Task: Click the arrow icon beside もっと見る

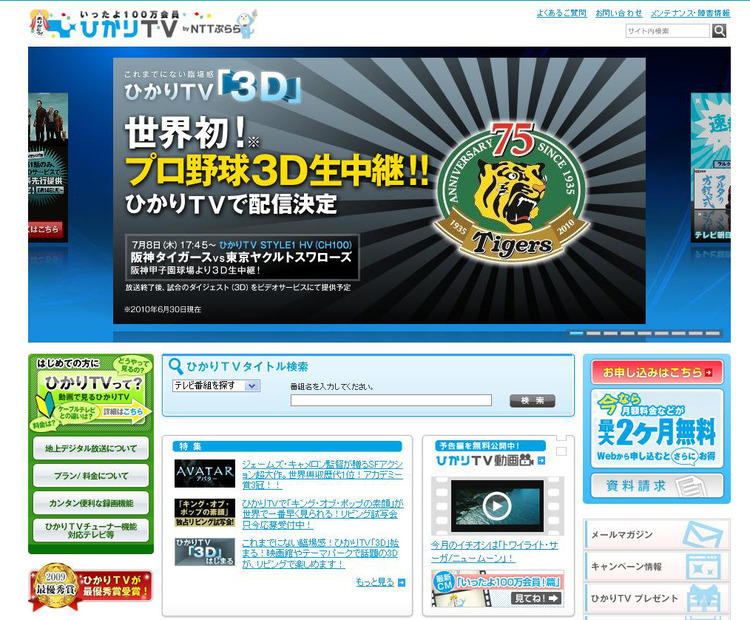Action: point(401,583)
